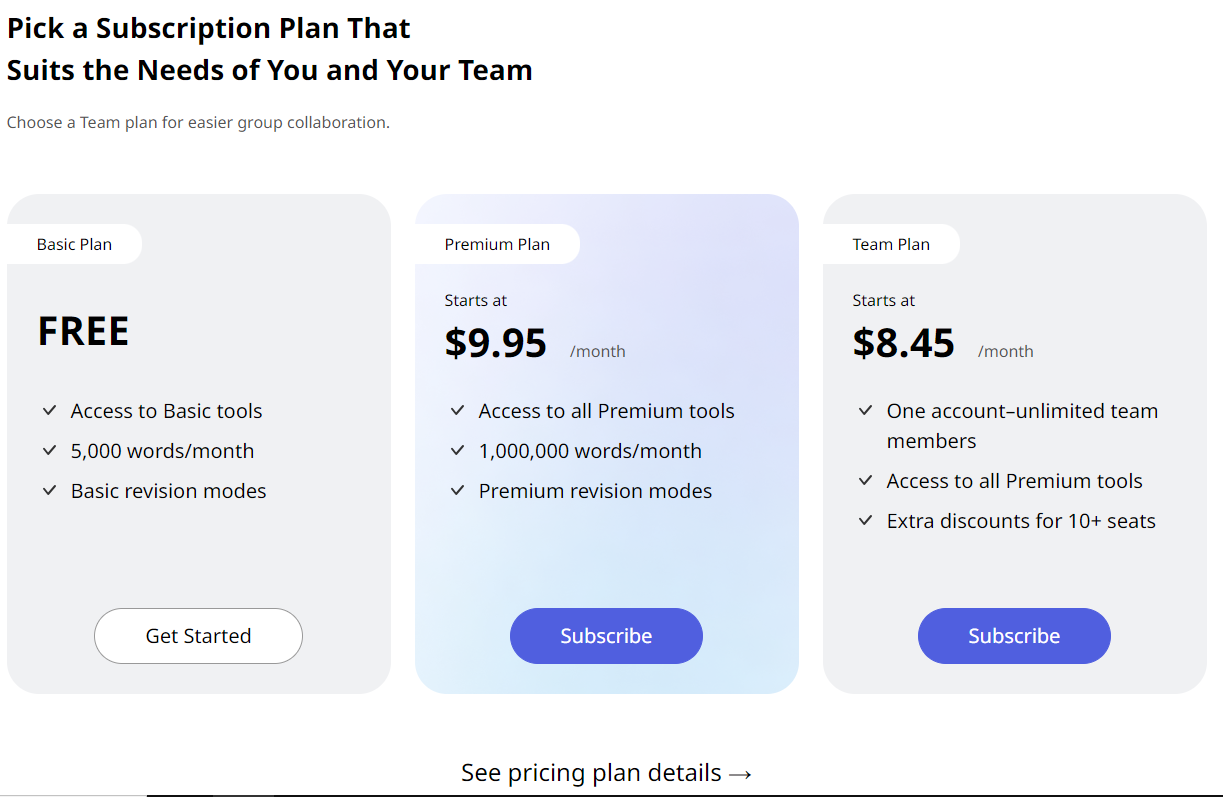Click checkmark beside Basic revision modes
Screen dimensions: 1223x797
coord(49,490)
